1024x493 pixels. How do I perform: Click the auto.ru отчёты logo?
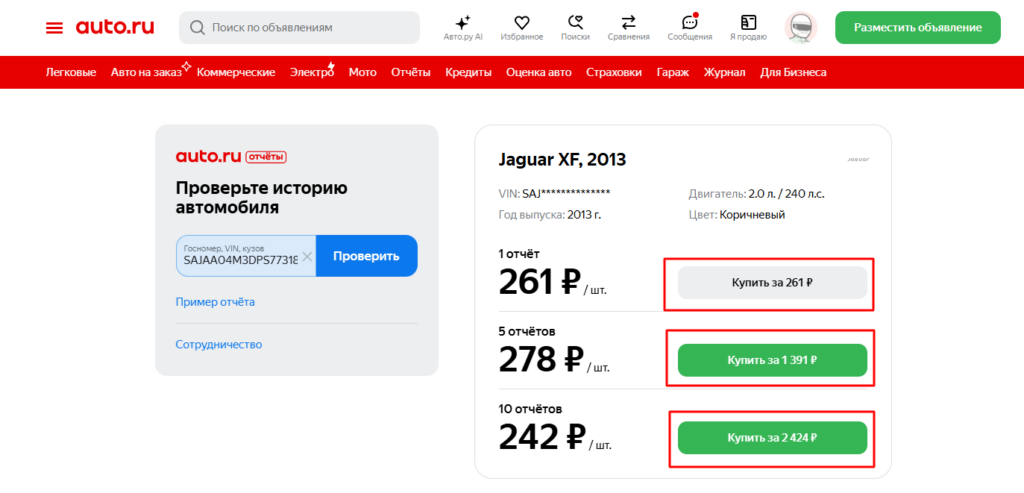point(232,157)
